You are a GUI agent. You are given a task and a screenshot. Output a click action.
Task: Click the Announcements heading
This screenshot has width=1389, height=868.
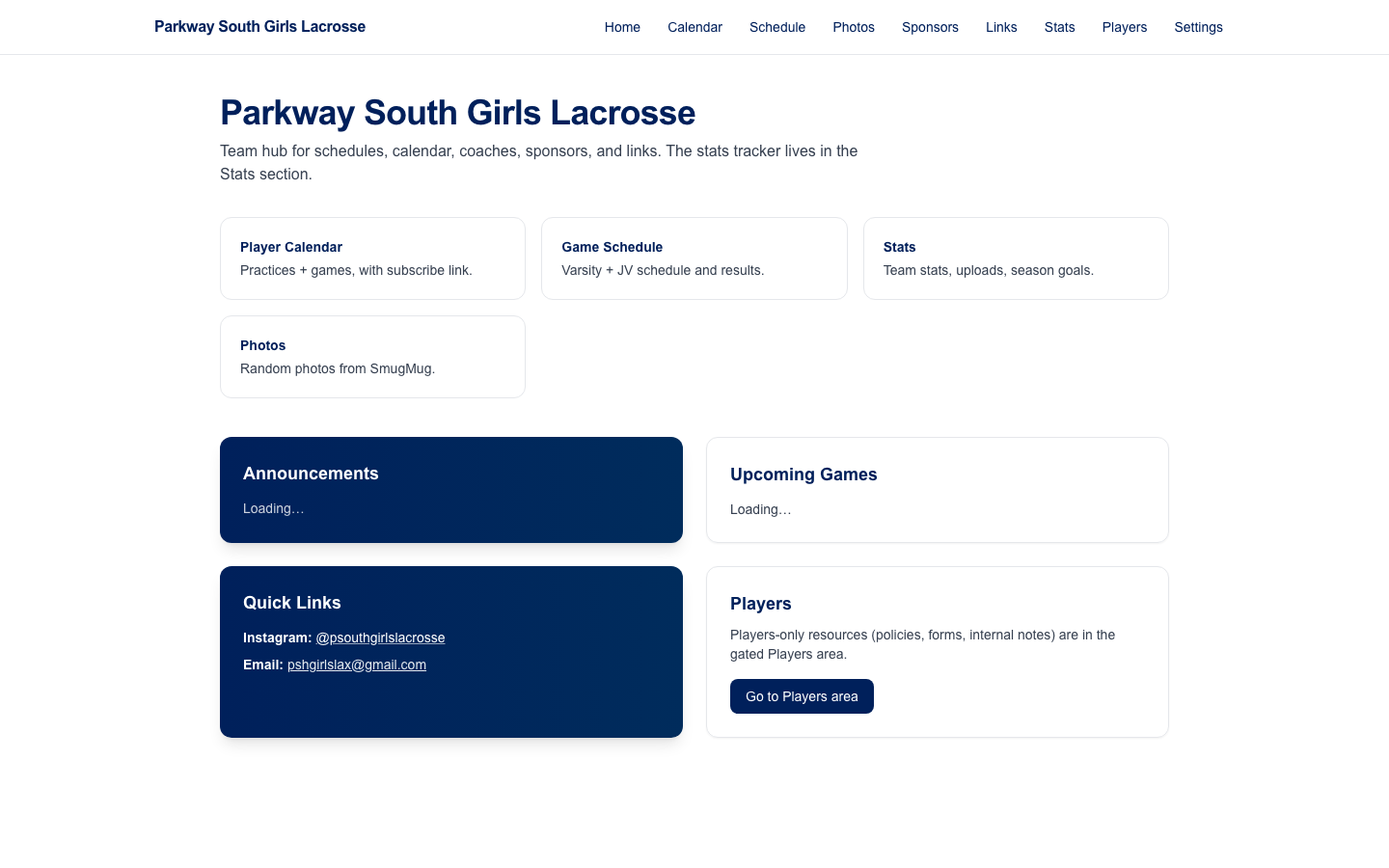311,474
